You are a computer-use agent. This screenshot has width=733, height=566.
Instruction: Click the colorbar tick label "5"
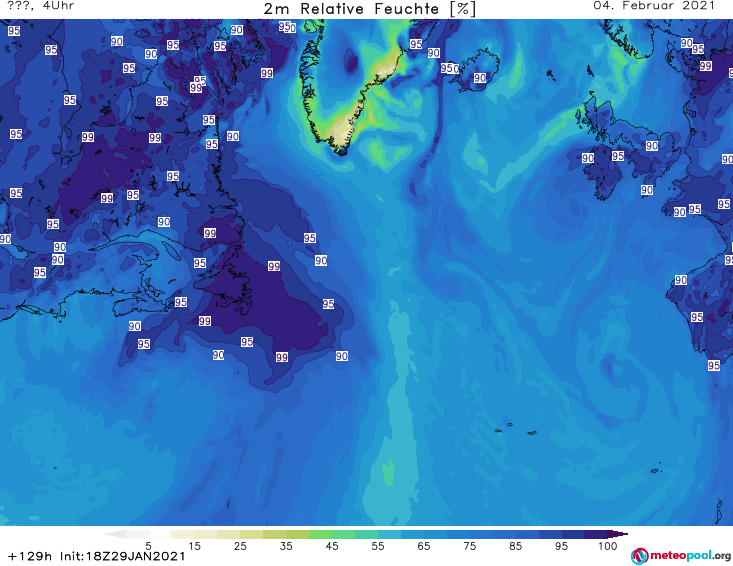[148, 546]
